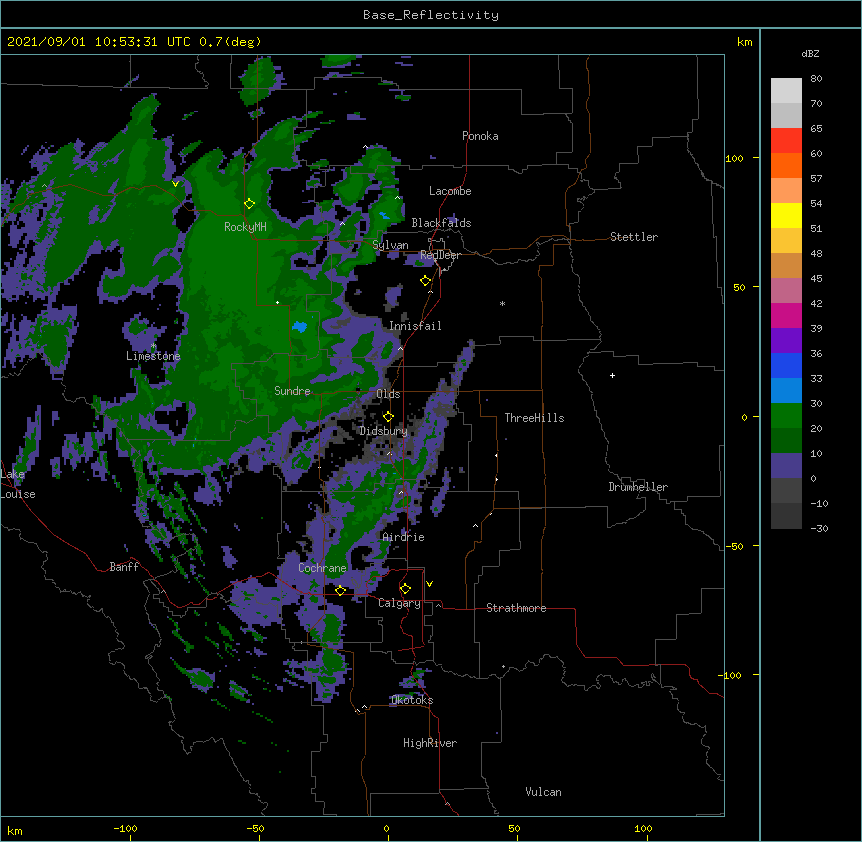Click the Olds town label
Screen dimensions: 862x842
(388, 394)
